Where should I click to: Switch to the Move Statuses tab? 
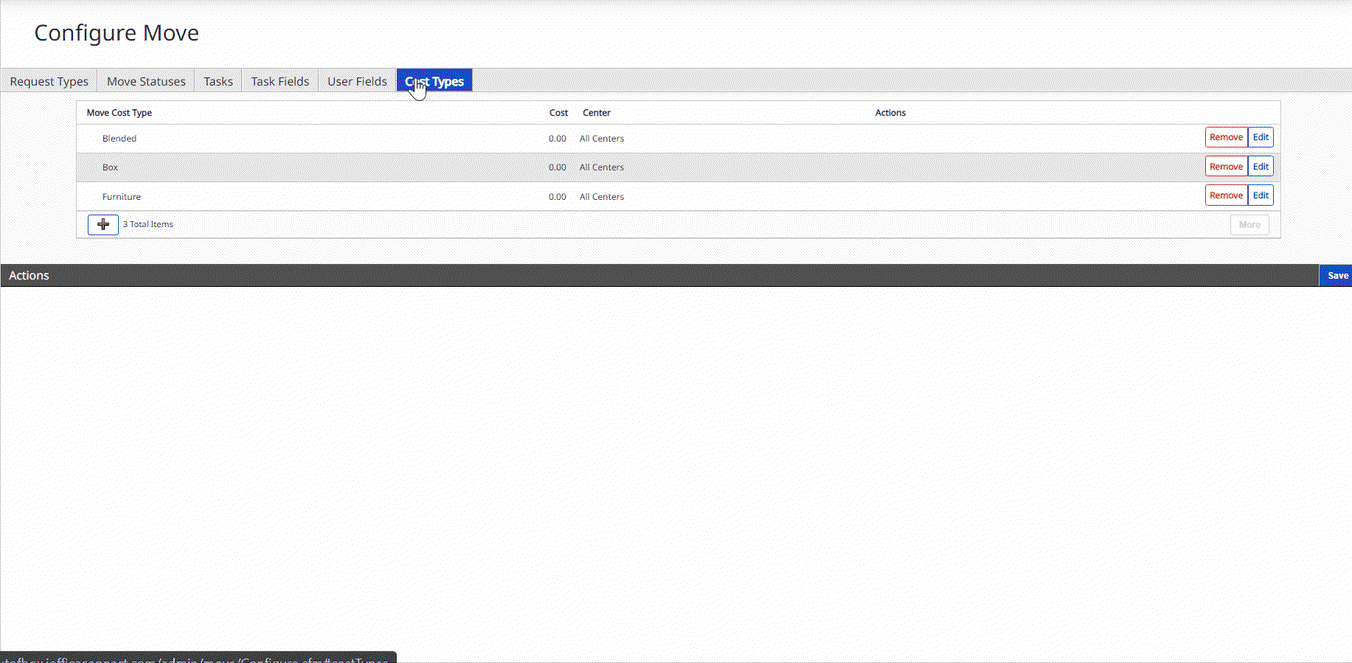point(146,81)
